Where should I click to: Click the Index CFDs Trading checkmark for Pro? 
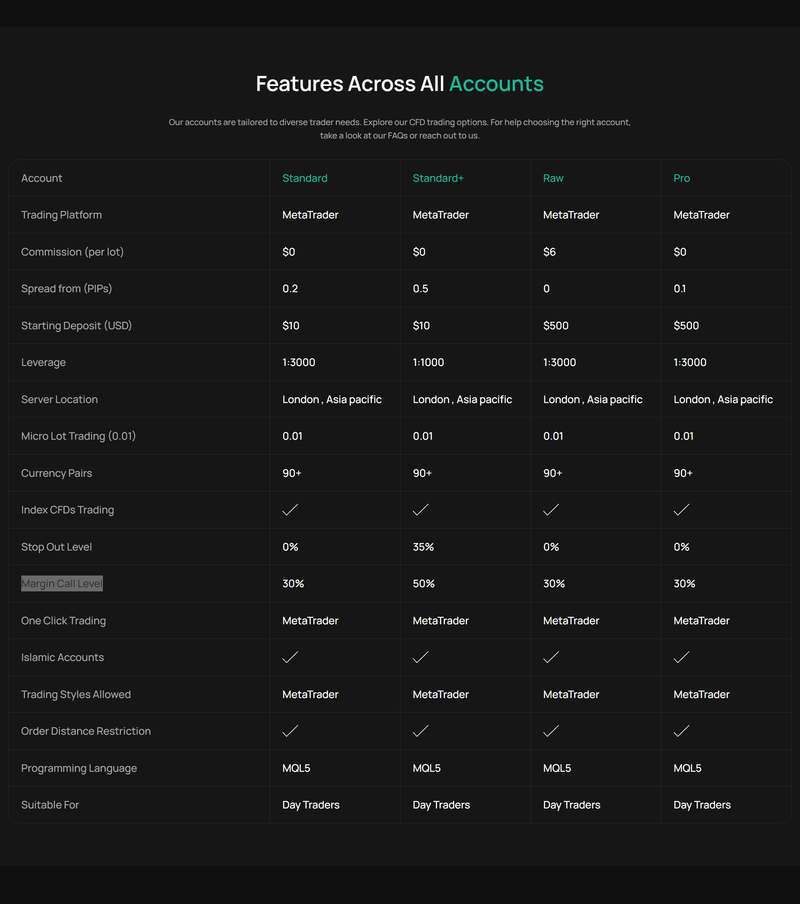pyautogui.click(x=681, y=510)
